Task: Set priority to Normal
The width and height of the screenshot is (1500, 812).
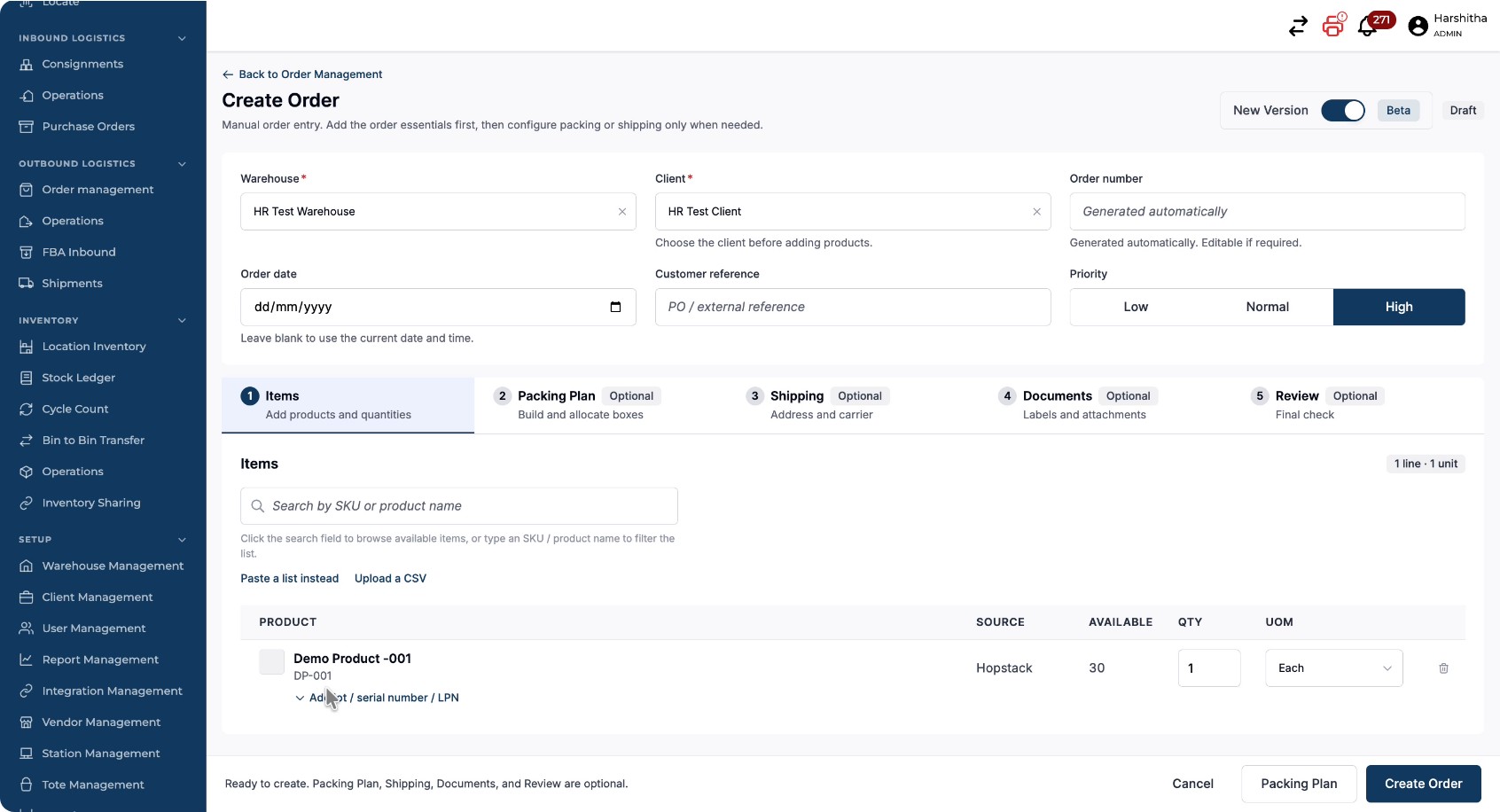Action: (x=1268, y=307)
